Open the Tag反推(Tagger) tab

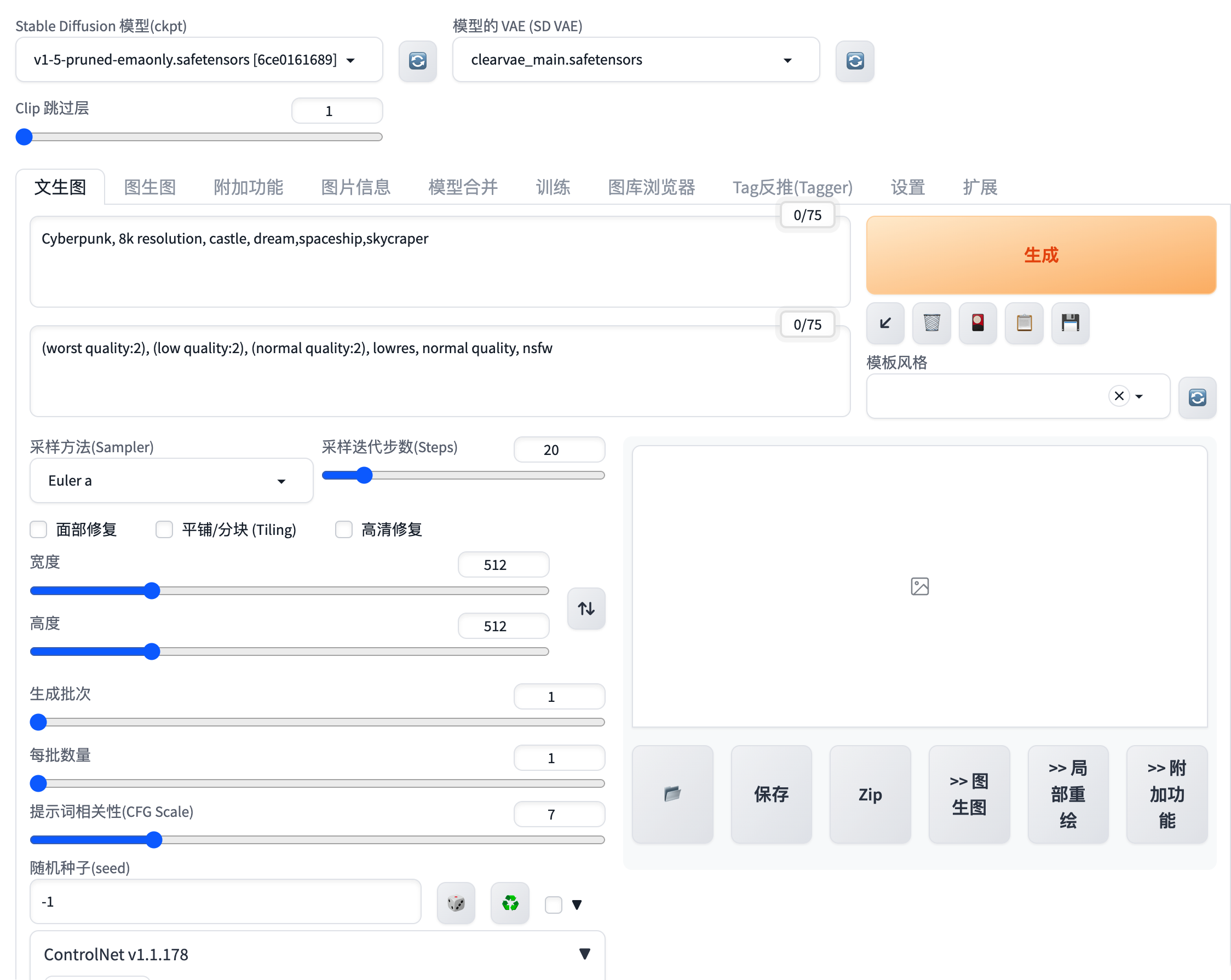coord(791,187)
